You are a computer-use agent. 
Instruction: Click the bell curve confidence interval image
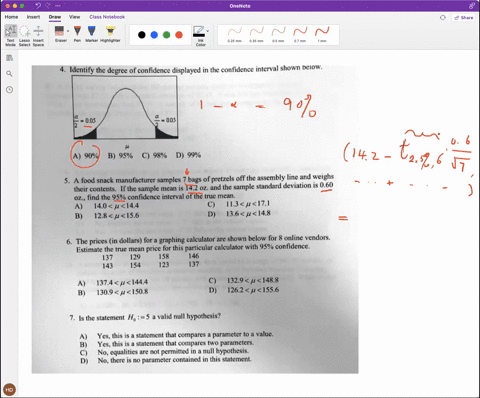coord(125,107)
